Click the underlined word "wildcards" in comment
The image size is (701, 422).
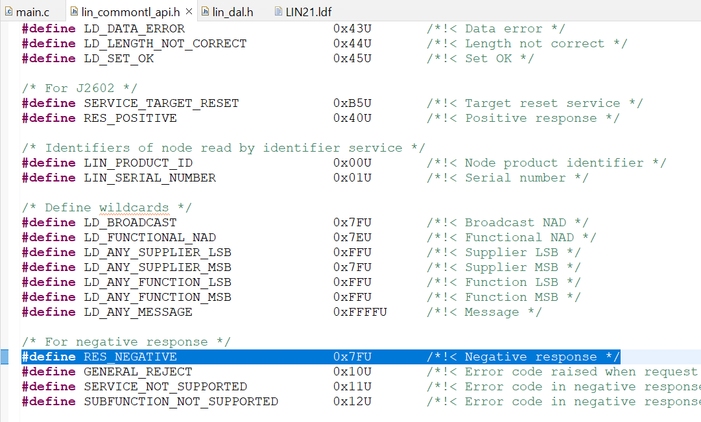[136, 207]
